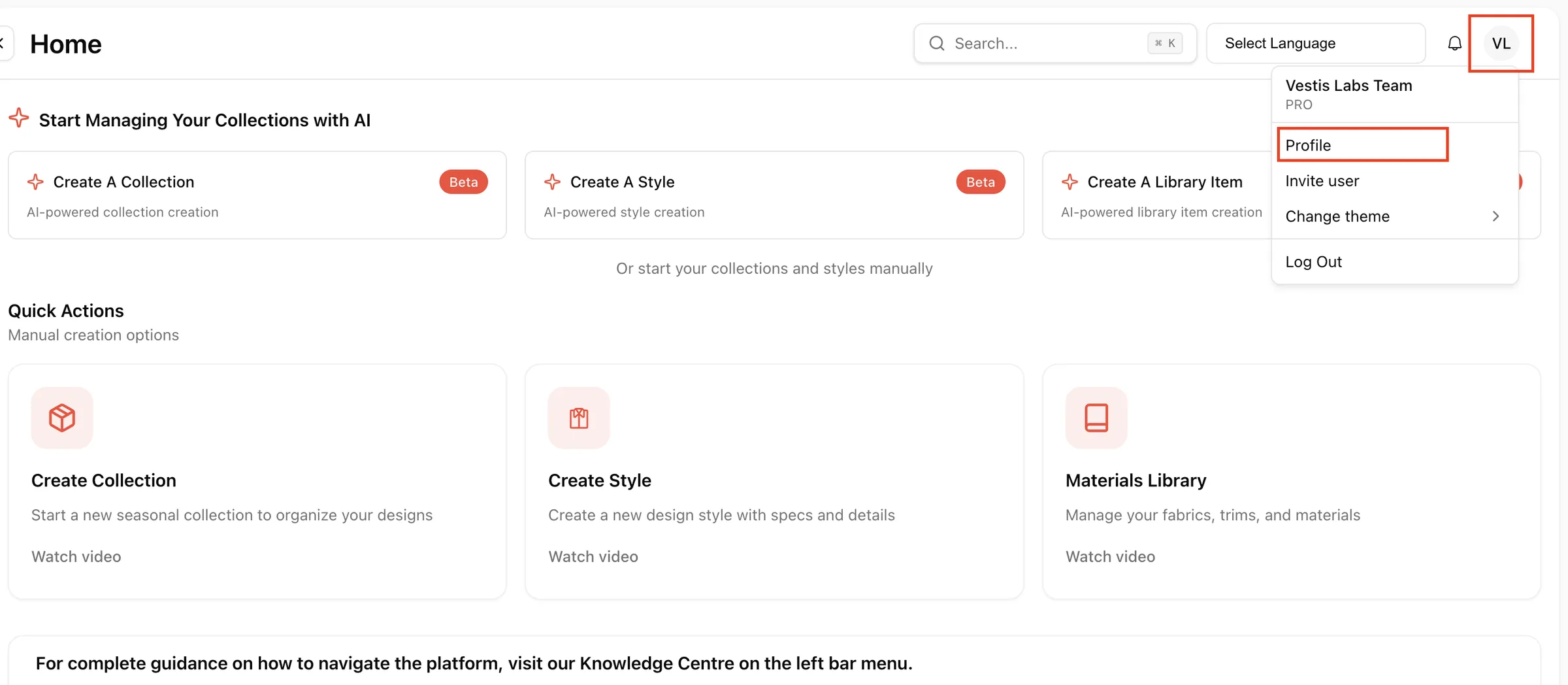The width and height of the screenshot is (1568, 685).
Task: Click 'AI-powered style creation' subtitle
Action: pyautogui.click(x=625, y=212)
